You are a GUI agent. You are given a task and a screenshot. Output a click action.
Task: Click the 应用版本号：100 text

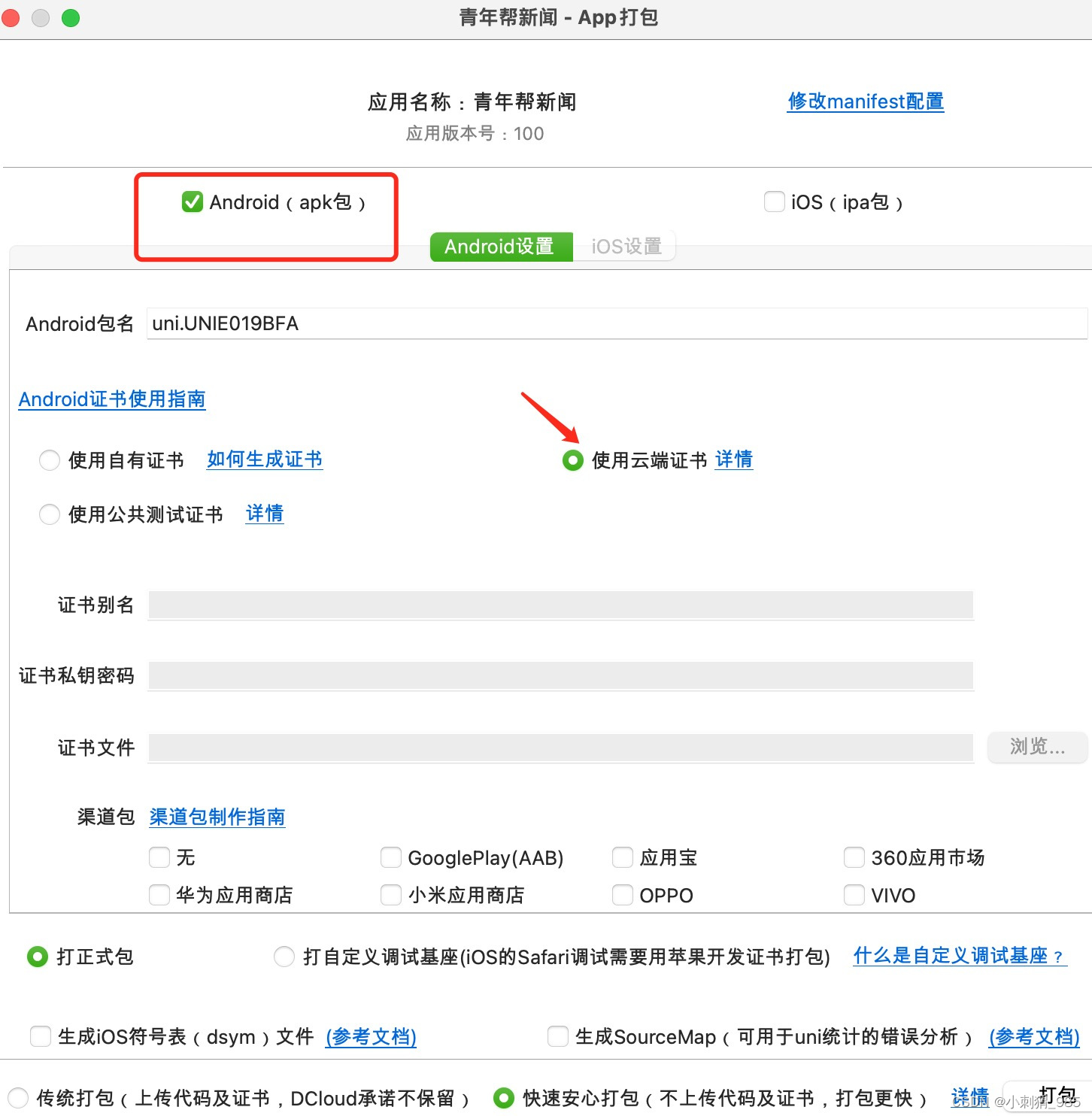[475, 134]
